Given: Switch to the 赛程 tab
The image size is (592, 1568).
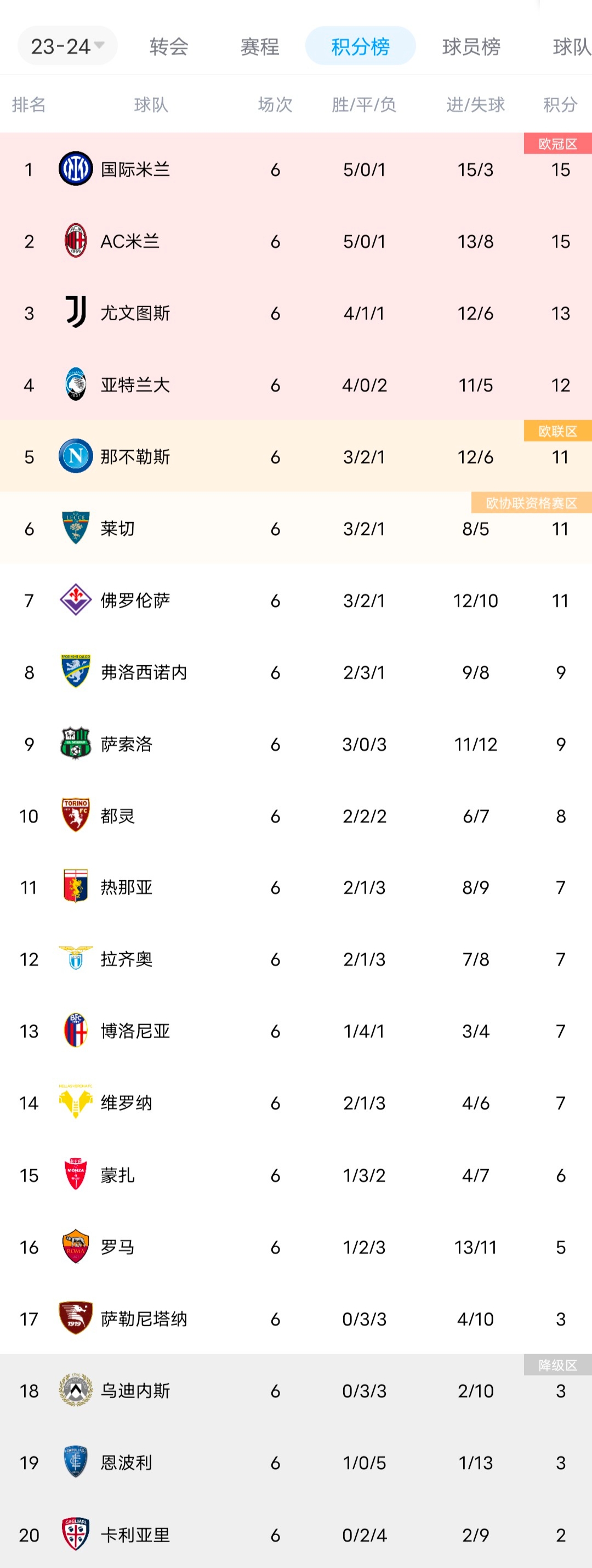Looking at the screenshot, I should [x=260, y=46].
